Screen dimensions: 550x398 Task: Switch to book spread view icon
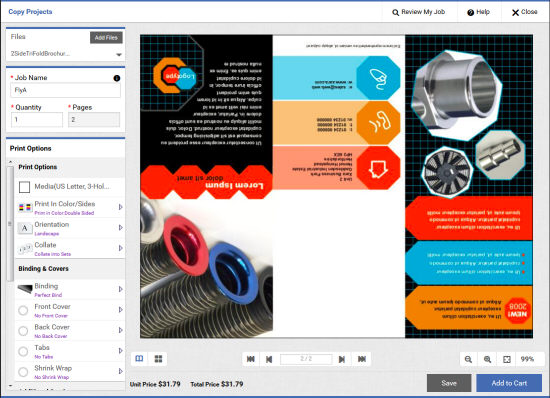tap(139, 359)
